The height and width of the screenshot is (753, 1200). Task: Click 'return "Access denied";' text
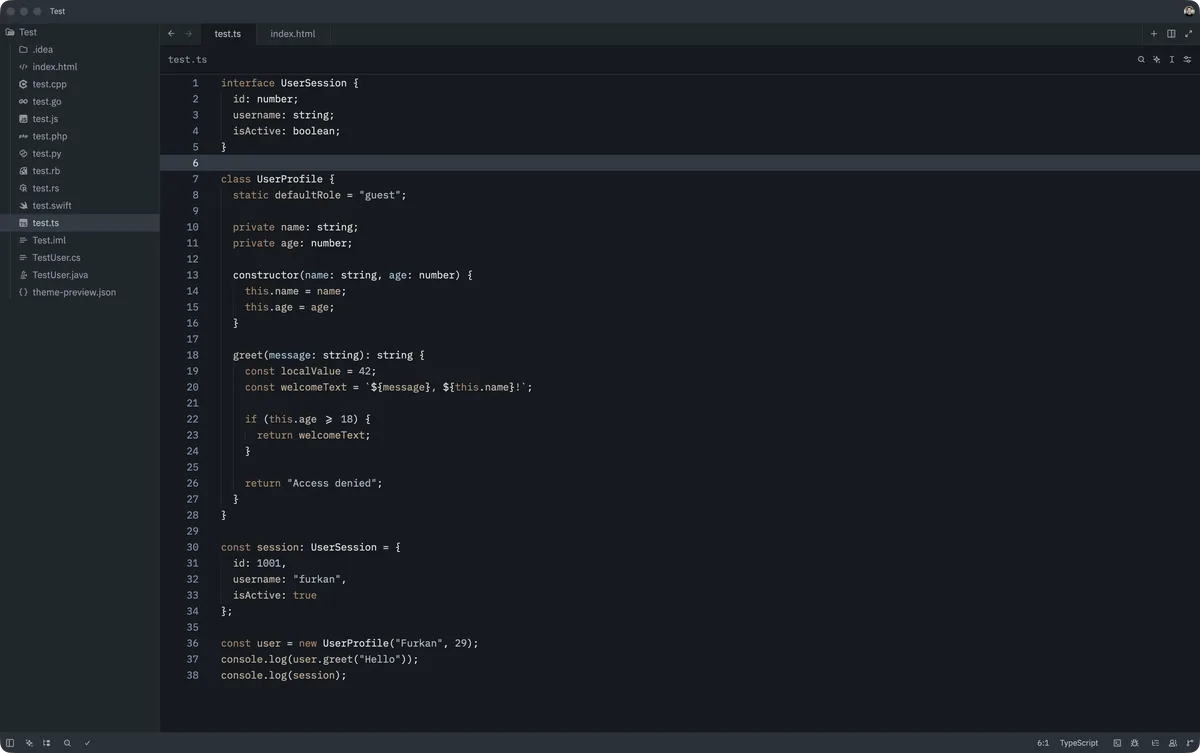[x=314, y=483]
